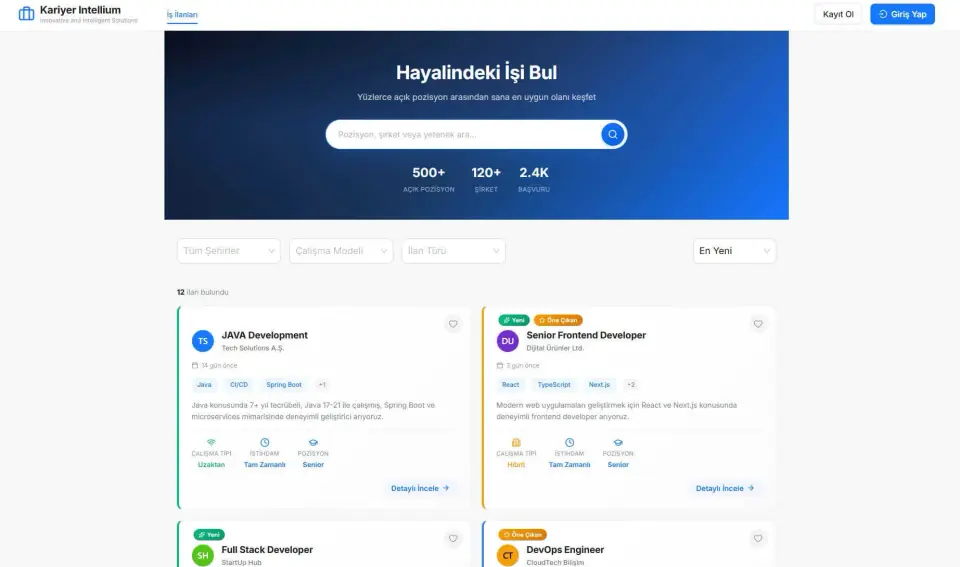
Task: Open the Tüm Şehirler city dropdown
Action: pos(229,251)
